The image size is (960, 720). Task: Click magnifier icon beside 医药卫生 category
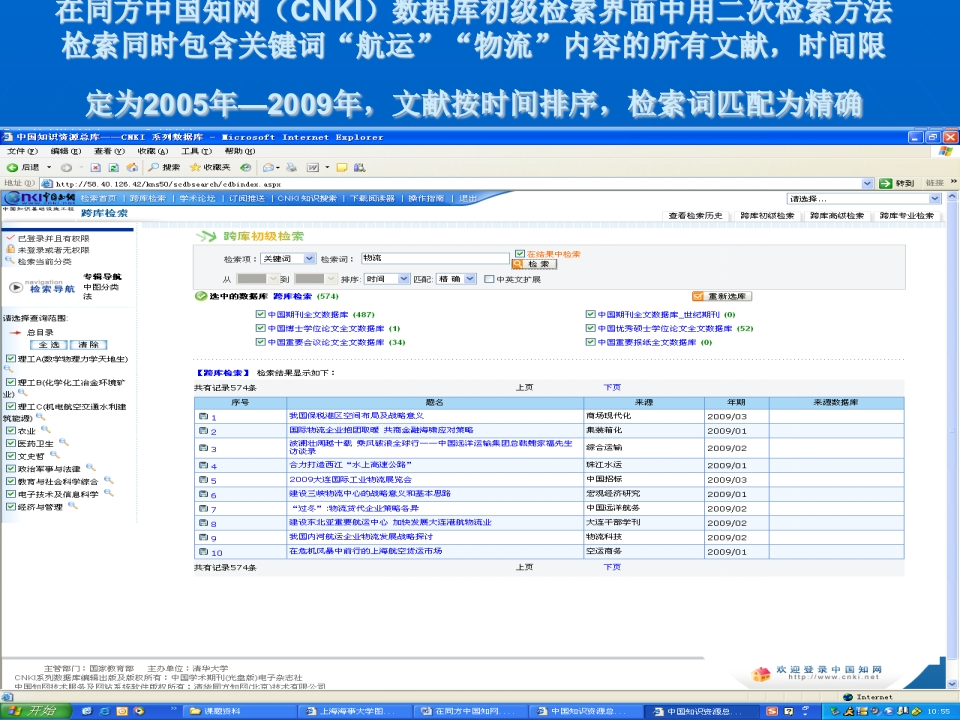(x=64, y=442)
